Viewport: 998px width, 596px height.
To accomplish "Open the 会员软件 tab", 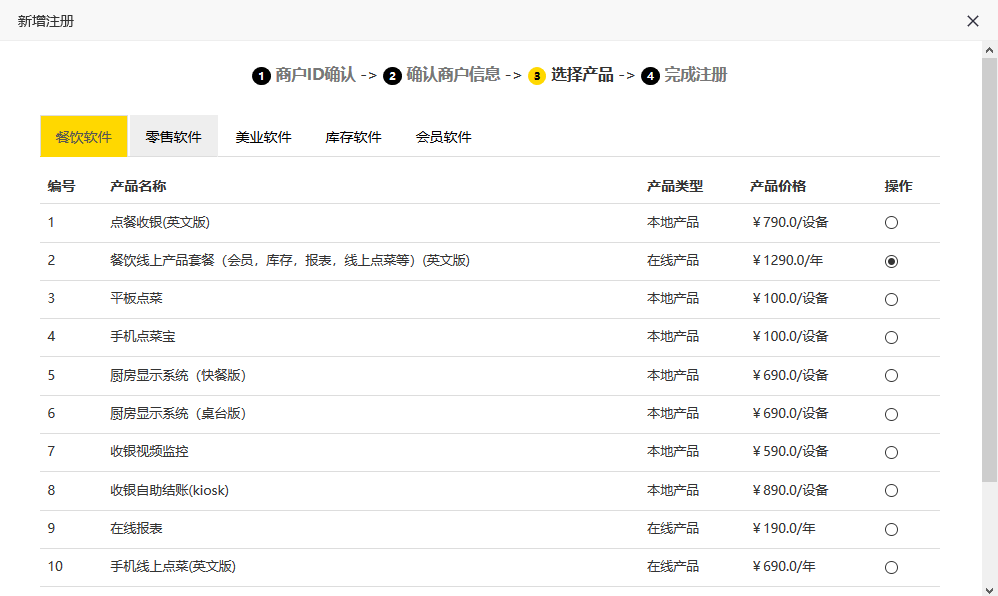I will pyautogui.click(x=444, y=136).
